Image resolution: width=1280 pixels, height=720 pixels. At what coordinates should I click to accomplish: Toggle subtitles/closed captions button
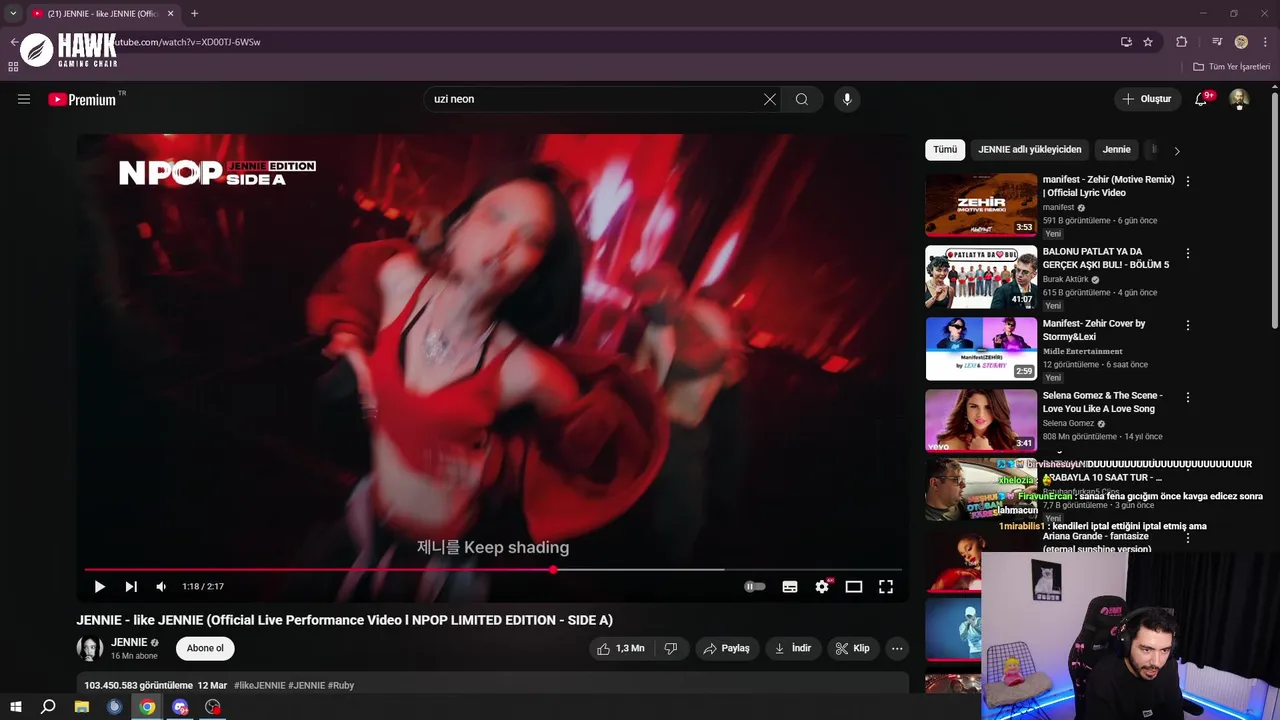point(790,587)
